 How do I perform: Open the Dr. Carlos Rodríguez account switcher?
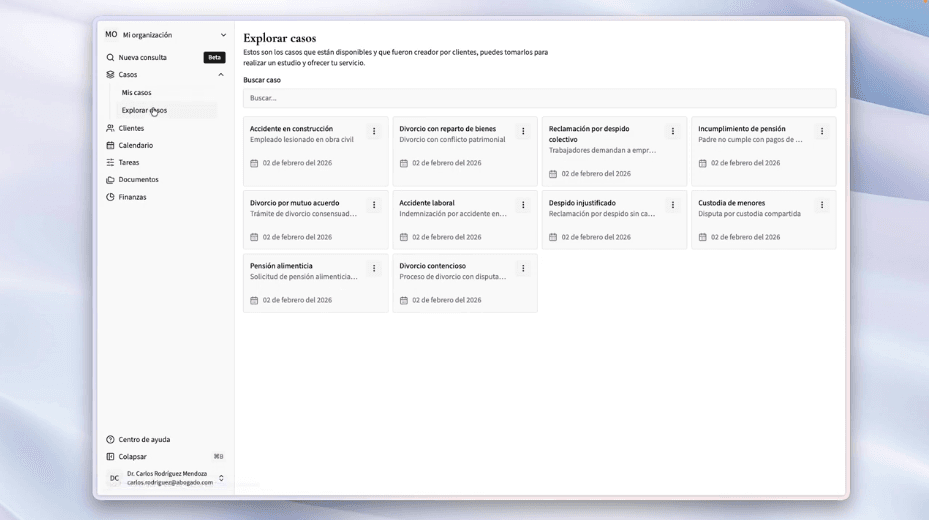tap(221, 478)
